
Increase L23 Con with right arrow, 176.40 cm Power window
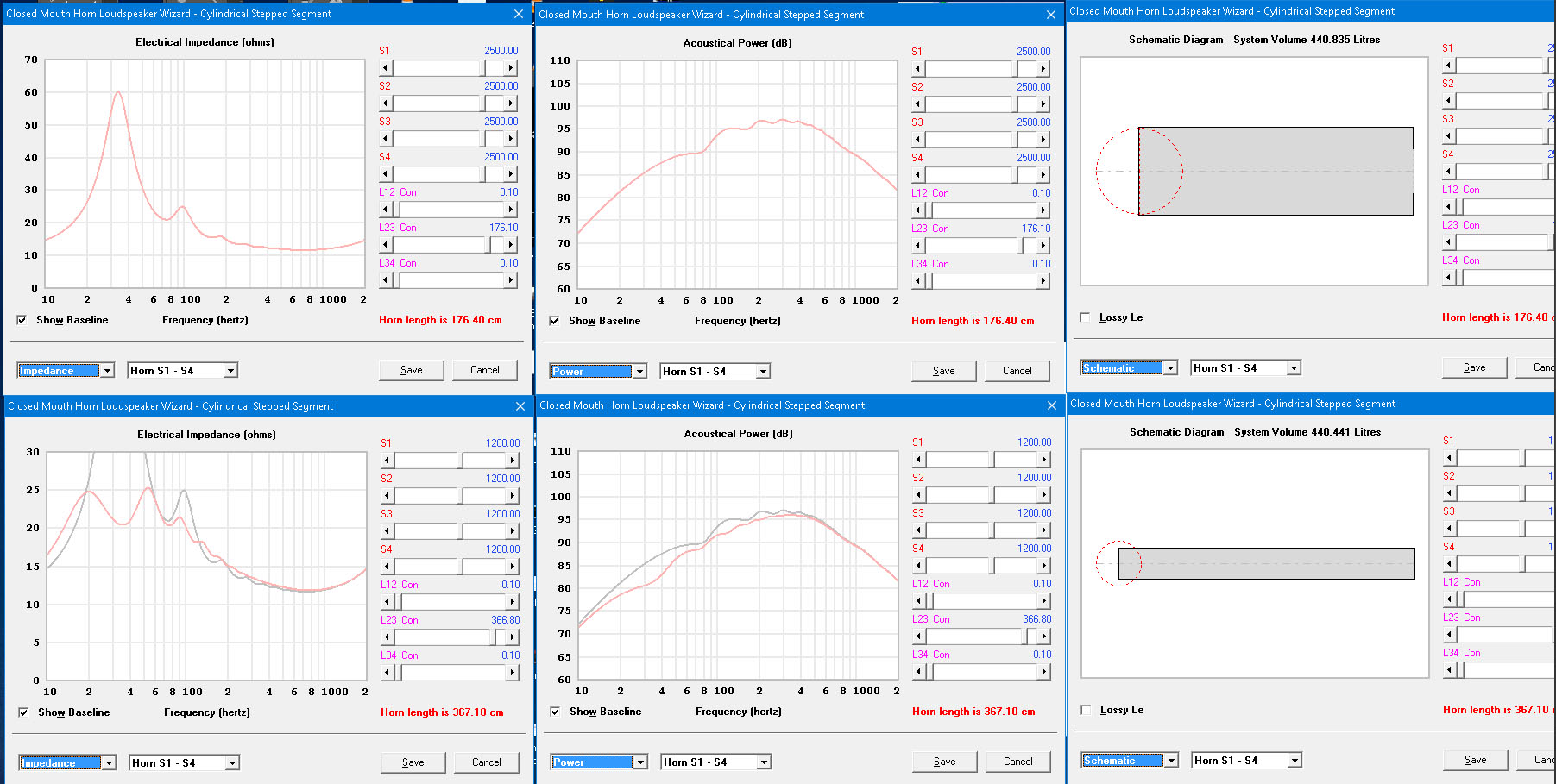1043,246
